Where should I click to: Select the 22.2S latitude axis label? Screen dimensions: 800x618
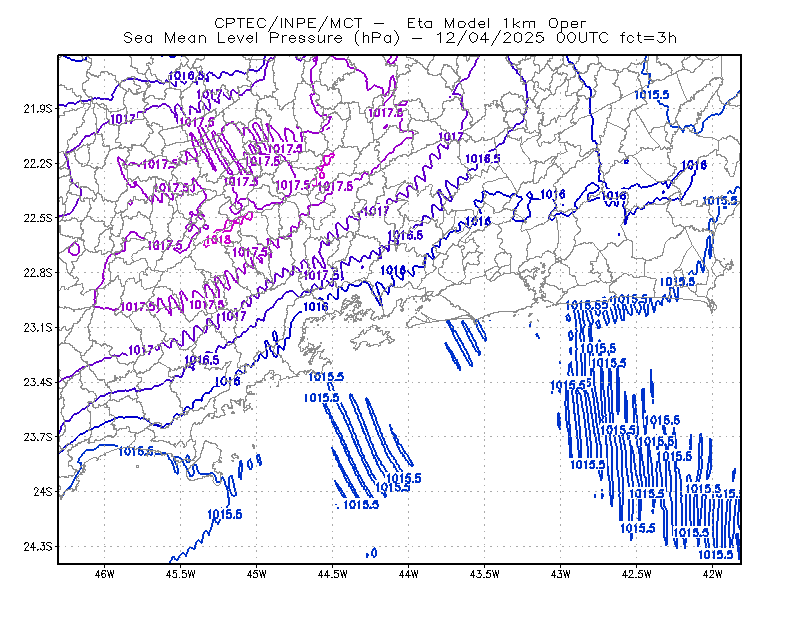pyautogui.click(x=38, y=163)
